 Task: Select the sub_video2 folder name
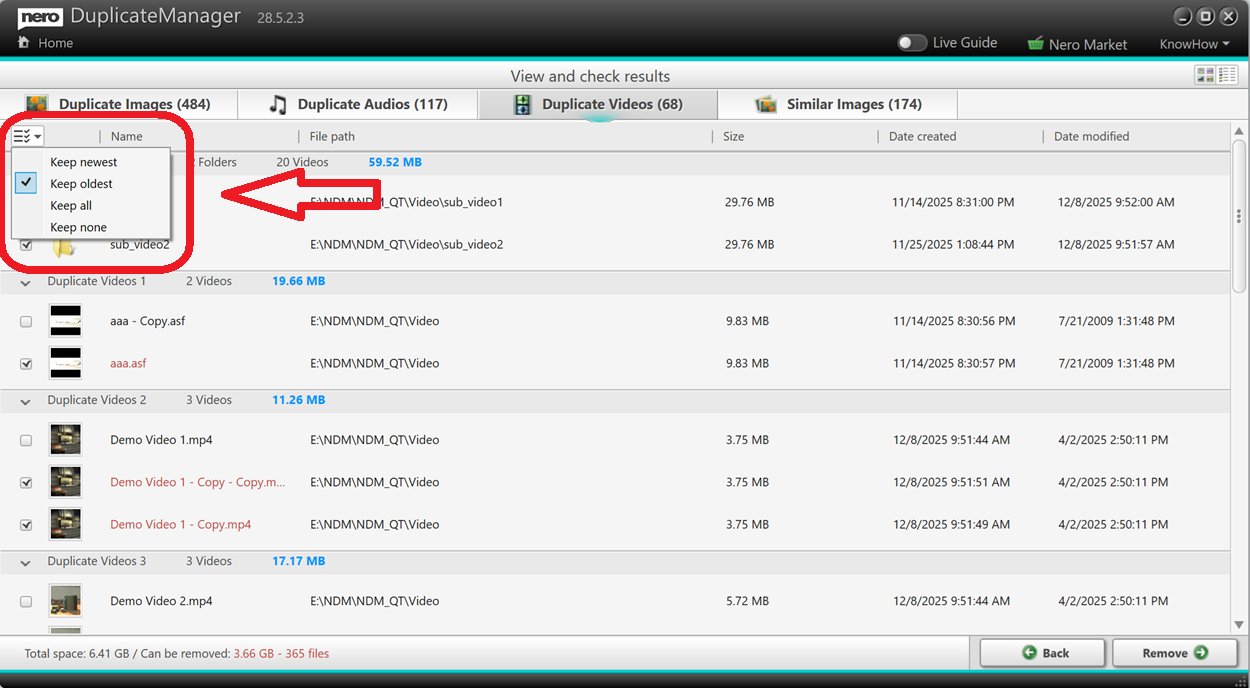click(140, 244)
